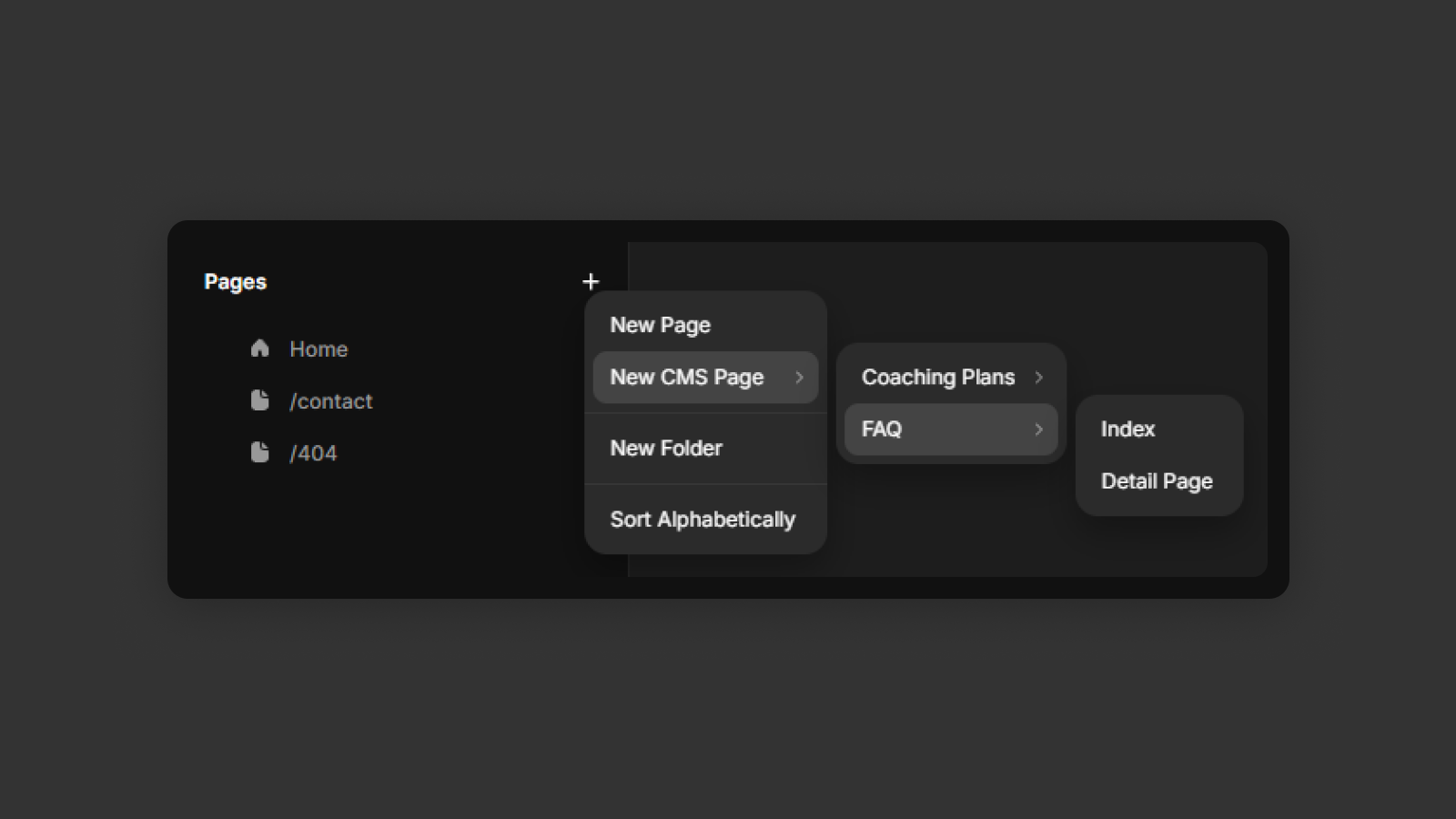Choose Detail Page from FAQ submenu
Viewport: 1456px width, 819px height.
pyautogui.click(x=1156, y=481)
